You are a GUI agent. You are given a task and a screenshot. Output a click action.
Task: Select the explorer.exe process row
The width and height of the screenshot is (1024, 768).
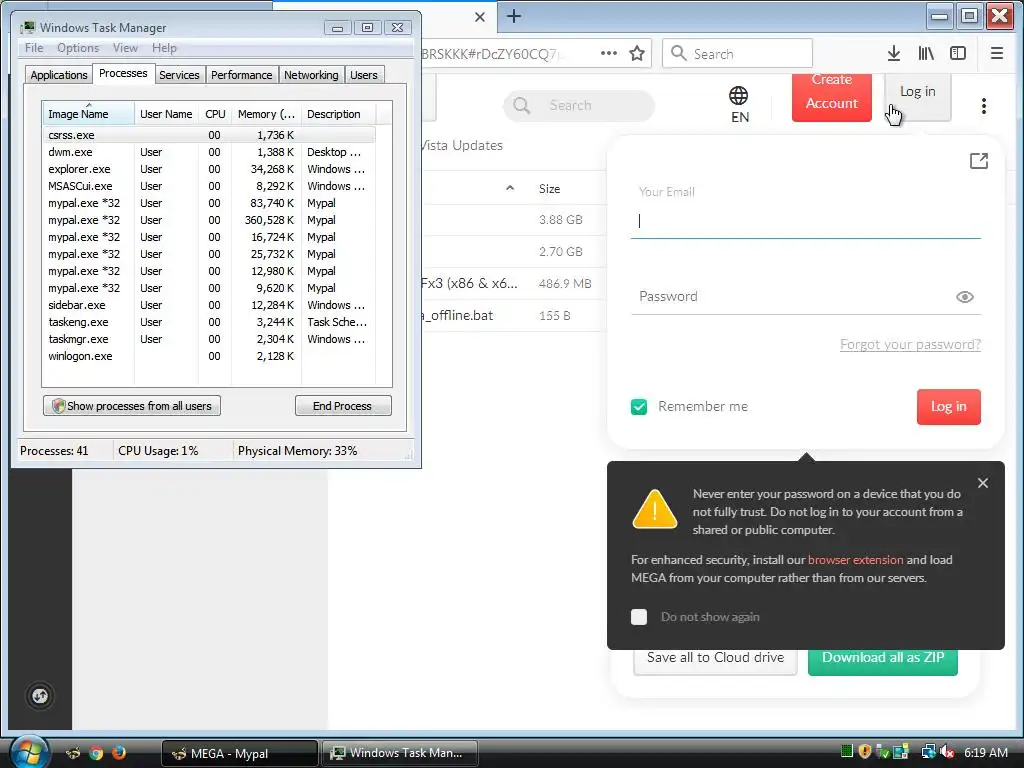point(209,169)
